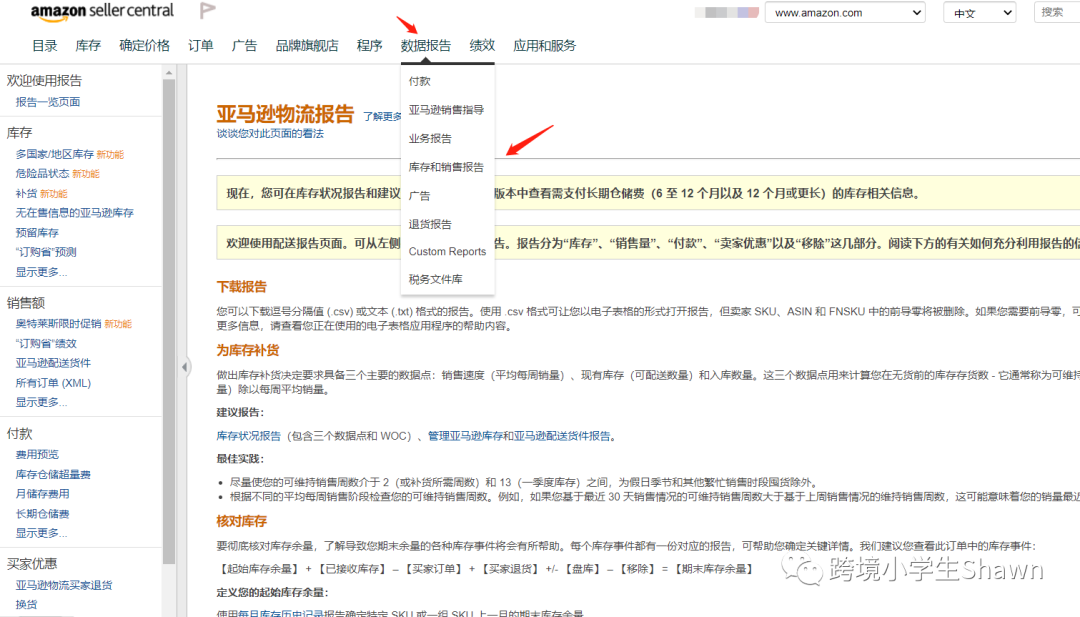Open the 中文 language dropdown

980,12
